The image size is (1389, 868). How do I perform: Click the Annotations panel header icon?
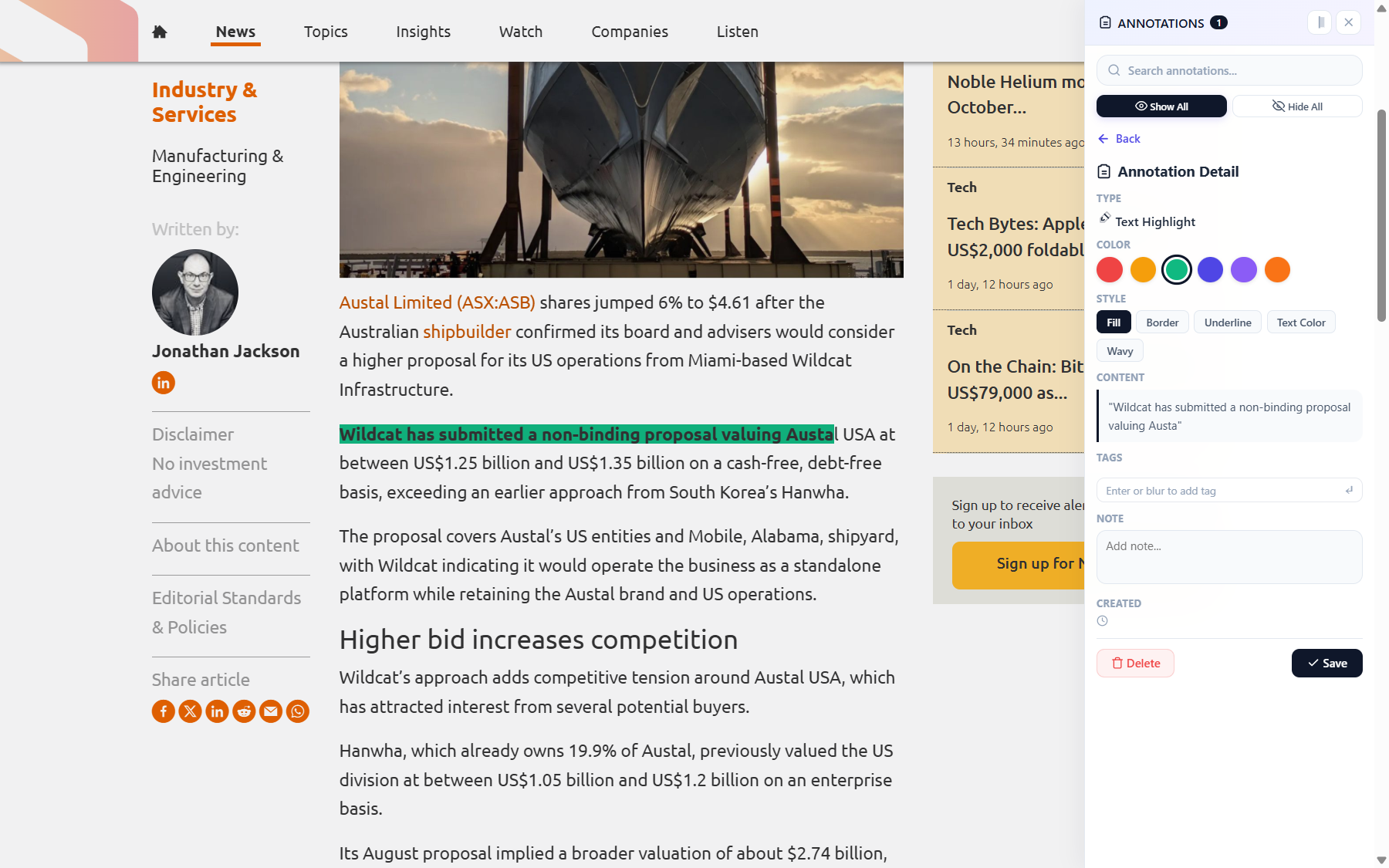pos(1105,22)
